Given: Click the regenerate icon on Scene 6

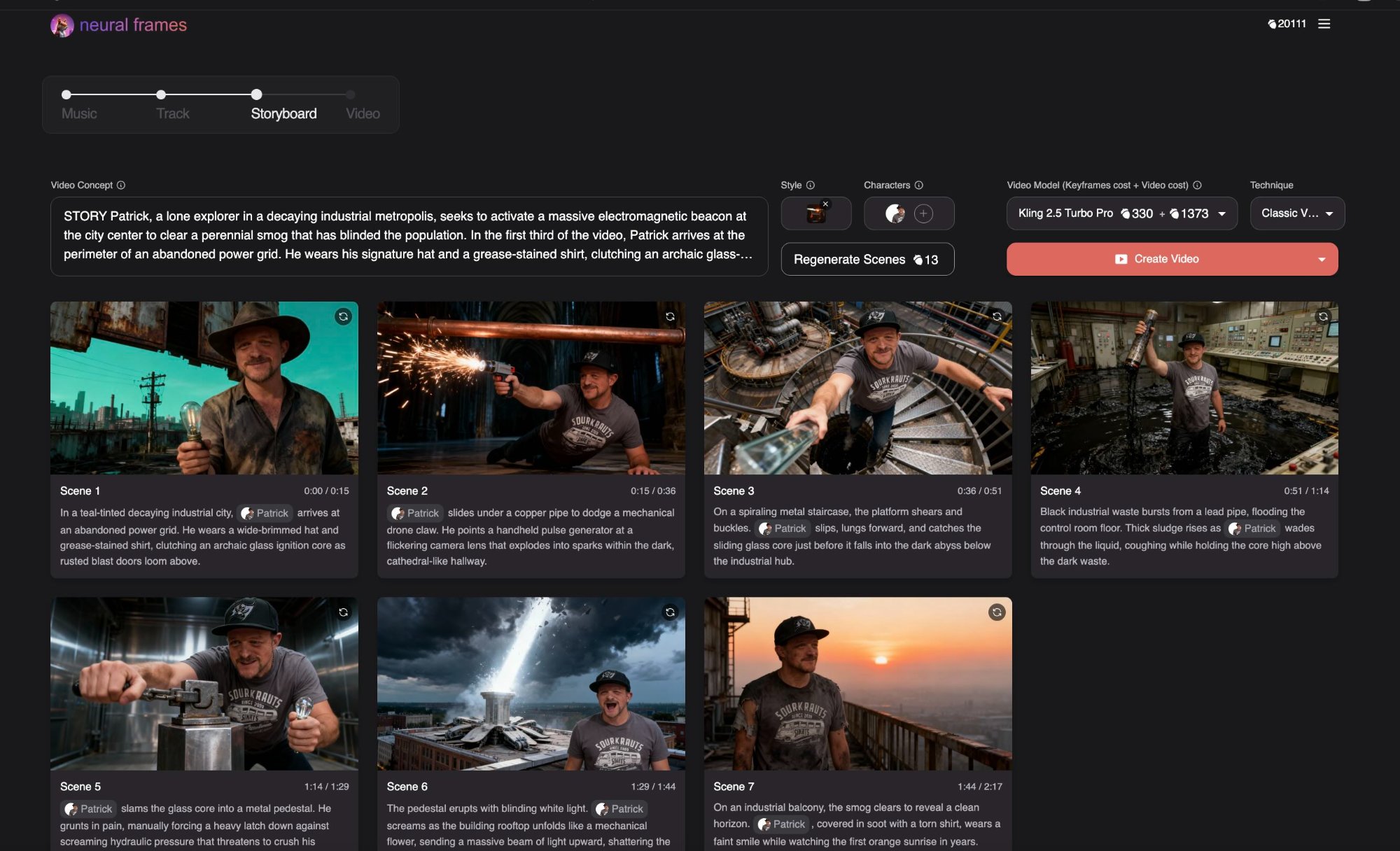Looking at the screenshot, I should tap(670, 613).
